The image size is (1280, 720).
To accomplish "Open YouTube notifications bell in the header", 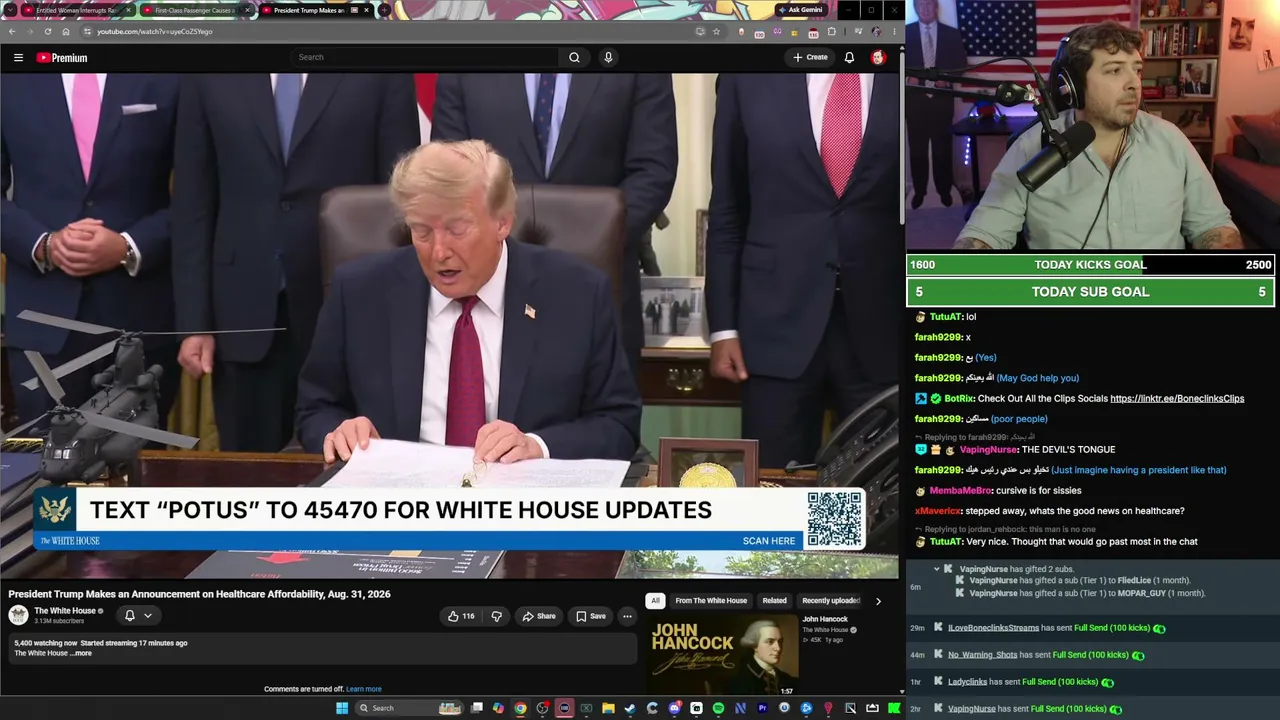I will tap(849, 57).
